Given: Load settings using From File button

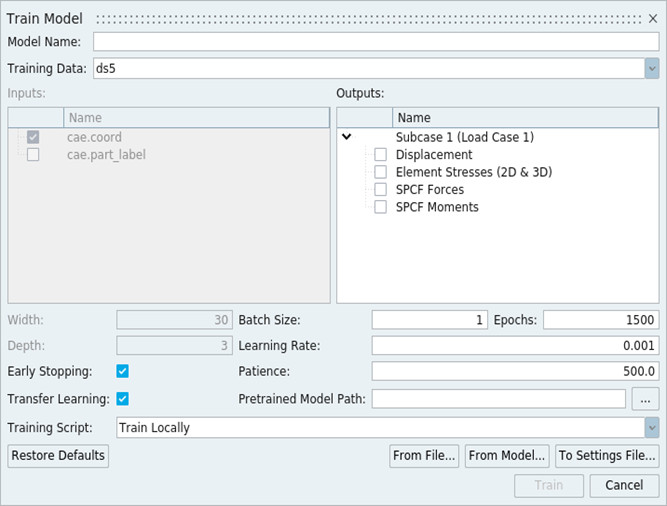Looking at the screenshot, I should click(x=424, y=456).
